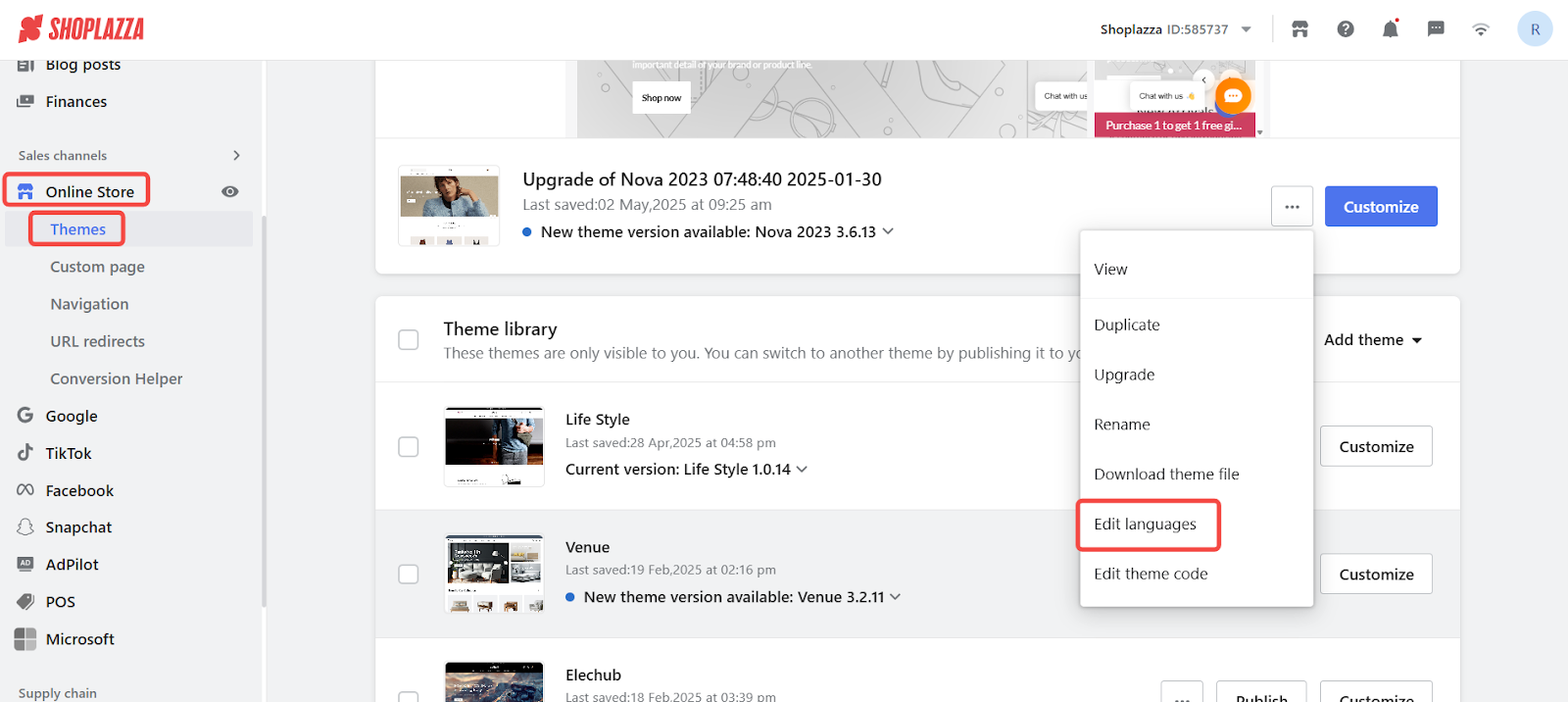Open the Shoplazza ID store dropdown
This screenshot has height=702, width=1568.
pos(1176,29)
